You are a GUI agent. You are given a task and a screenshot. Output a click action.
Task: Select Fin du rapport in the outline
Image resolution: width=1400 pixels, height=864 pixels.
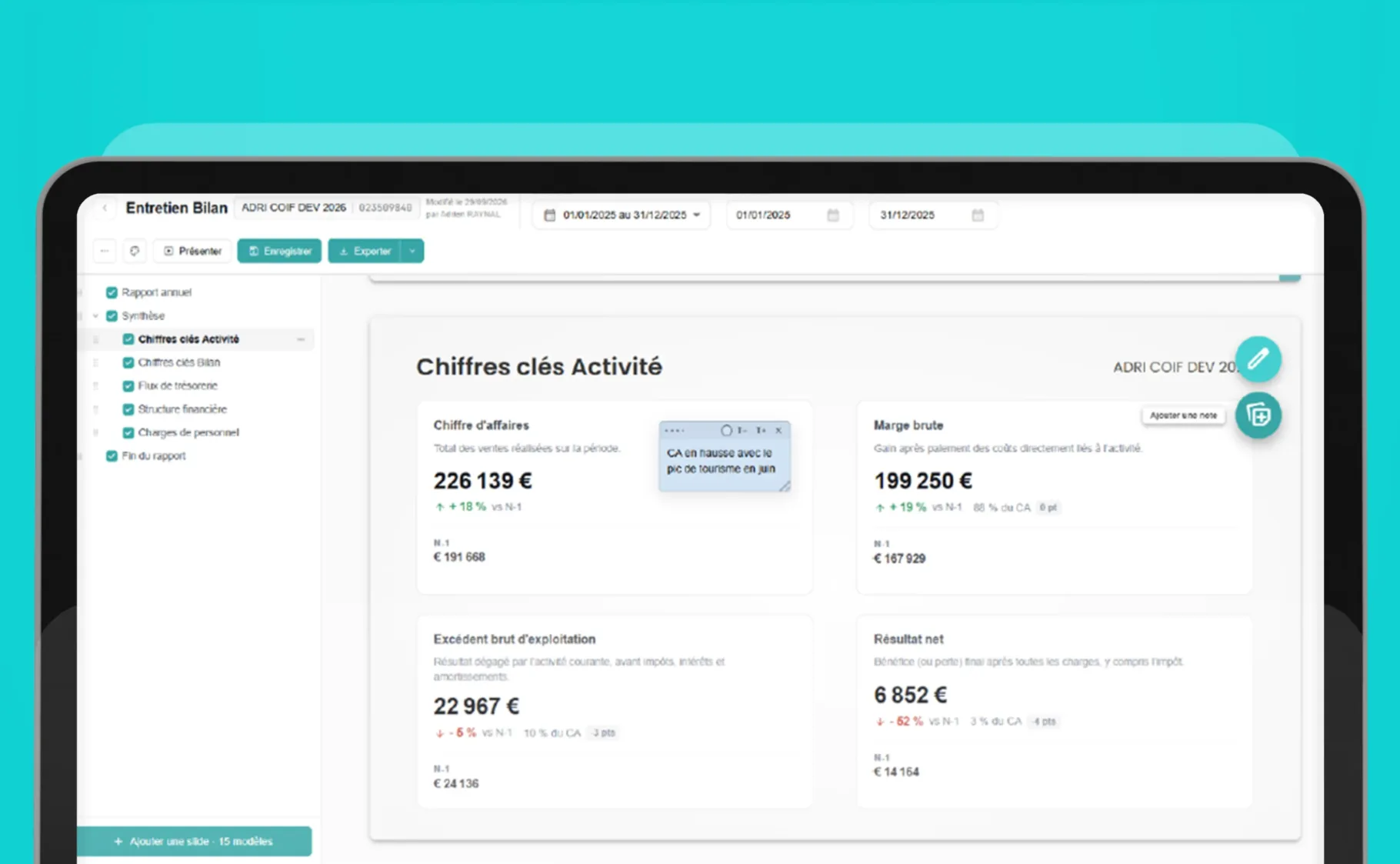pyautogui.click(x=154, y=455)
